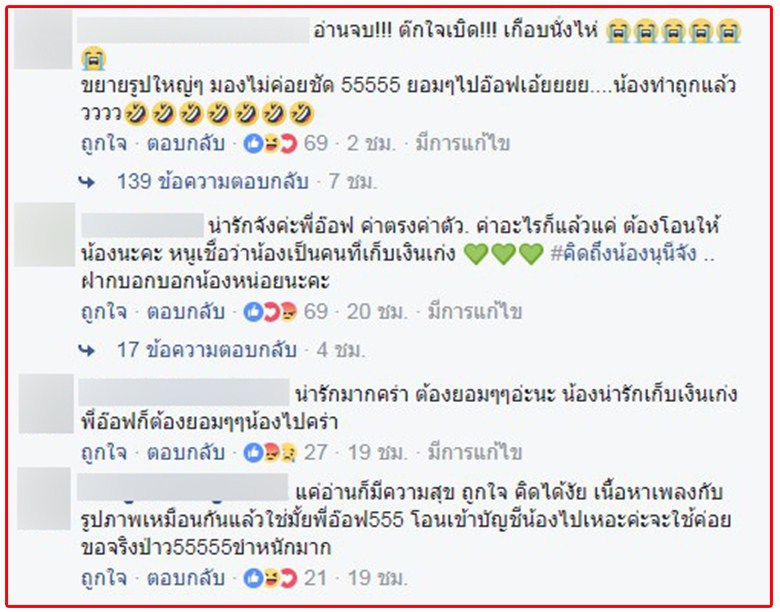
Task: Reply to the last comment with ตอบกลับ
Action: [x=186, y=578]
